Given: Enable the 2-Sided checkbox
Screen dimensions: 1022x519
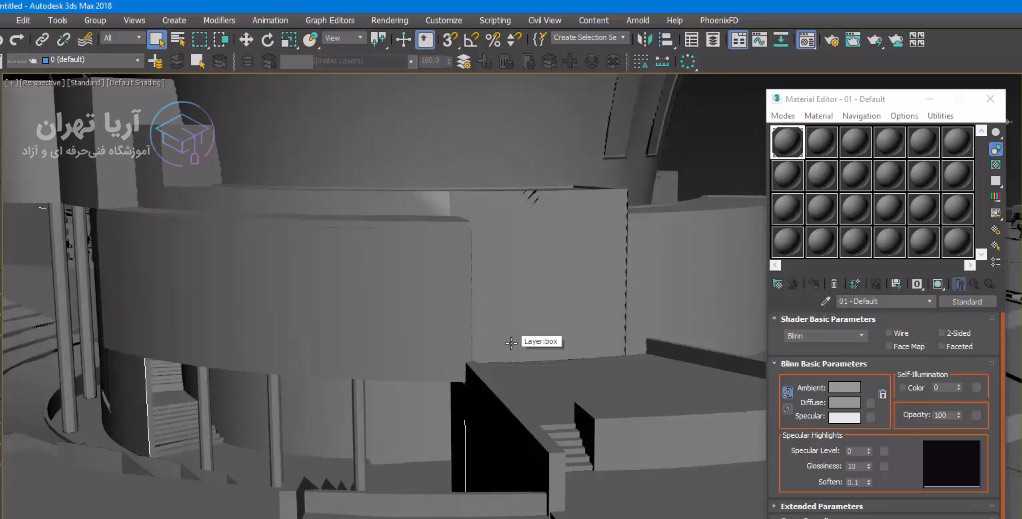Looking at the screenshot, I should pos(941,333).
